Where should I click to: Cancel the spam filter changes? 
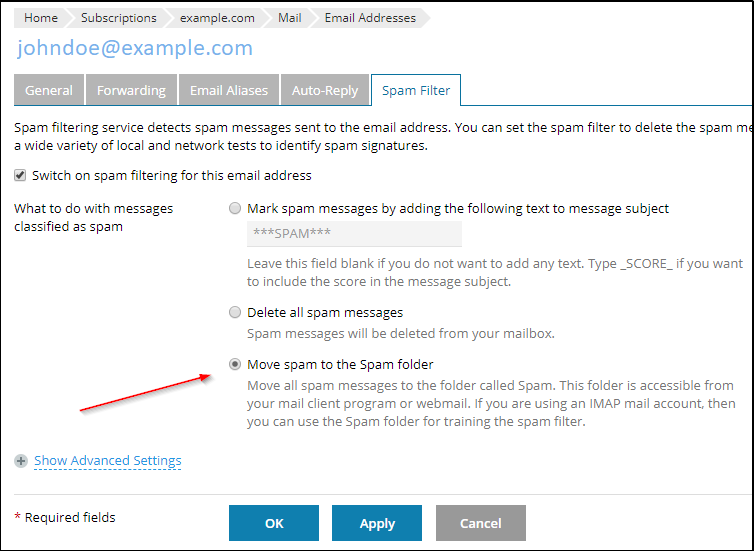480,523
